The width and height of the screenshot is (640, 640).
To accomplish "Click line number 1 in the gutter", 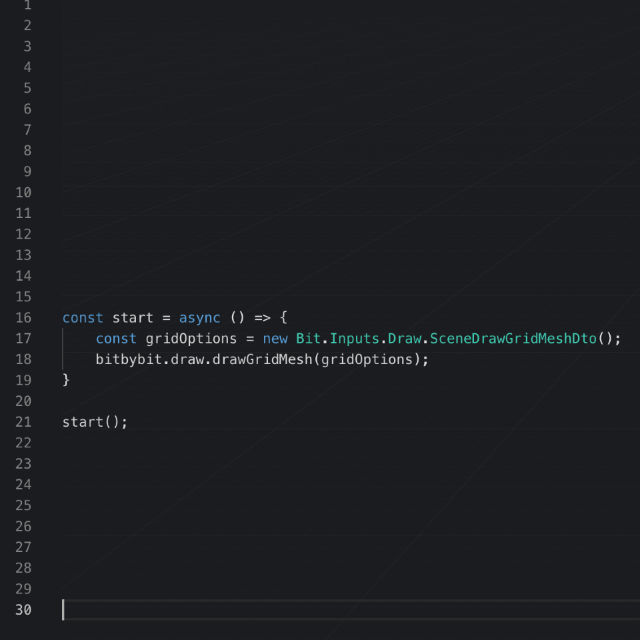I will tap(27, 5).
